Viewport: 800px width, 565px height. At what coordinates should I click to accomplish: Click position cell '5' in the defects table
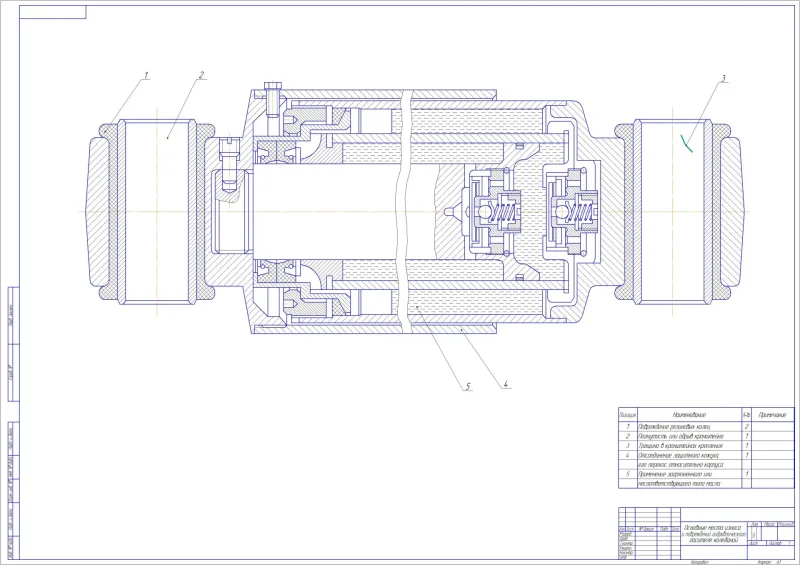coord(628,474)
